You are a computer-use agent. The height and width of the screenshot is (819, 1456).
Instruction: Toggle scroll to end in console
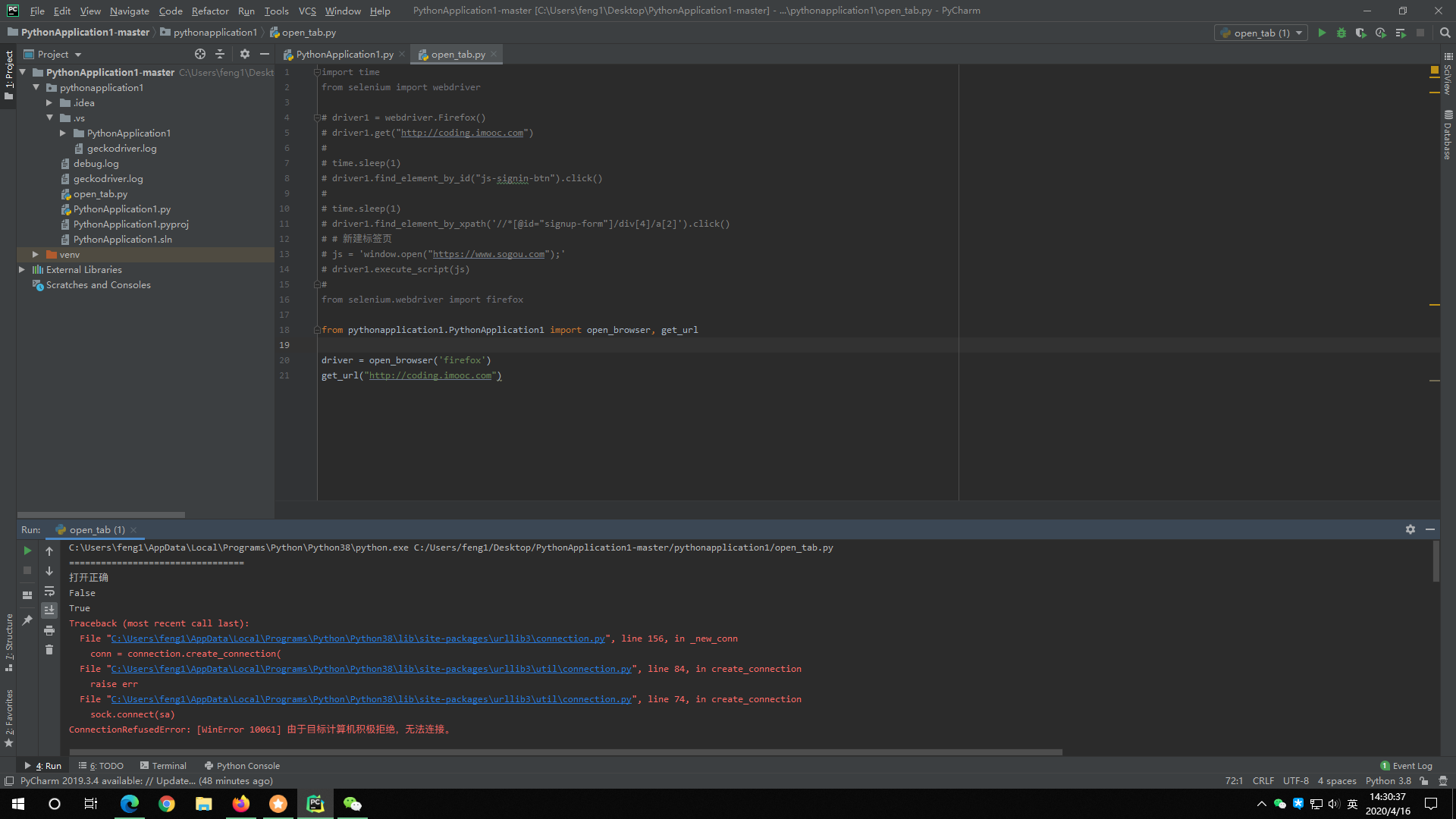49,610
